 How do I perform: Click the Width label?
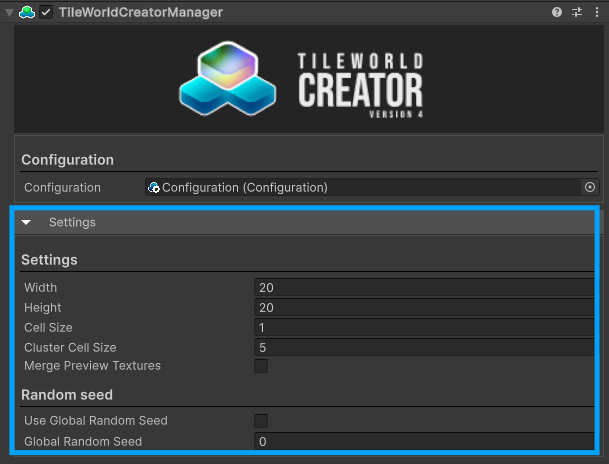pyautogui.click(x=40, y=288)
